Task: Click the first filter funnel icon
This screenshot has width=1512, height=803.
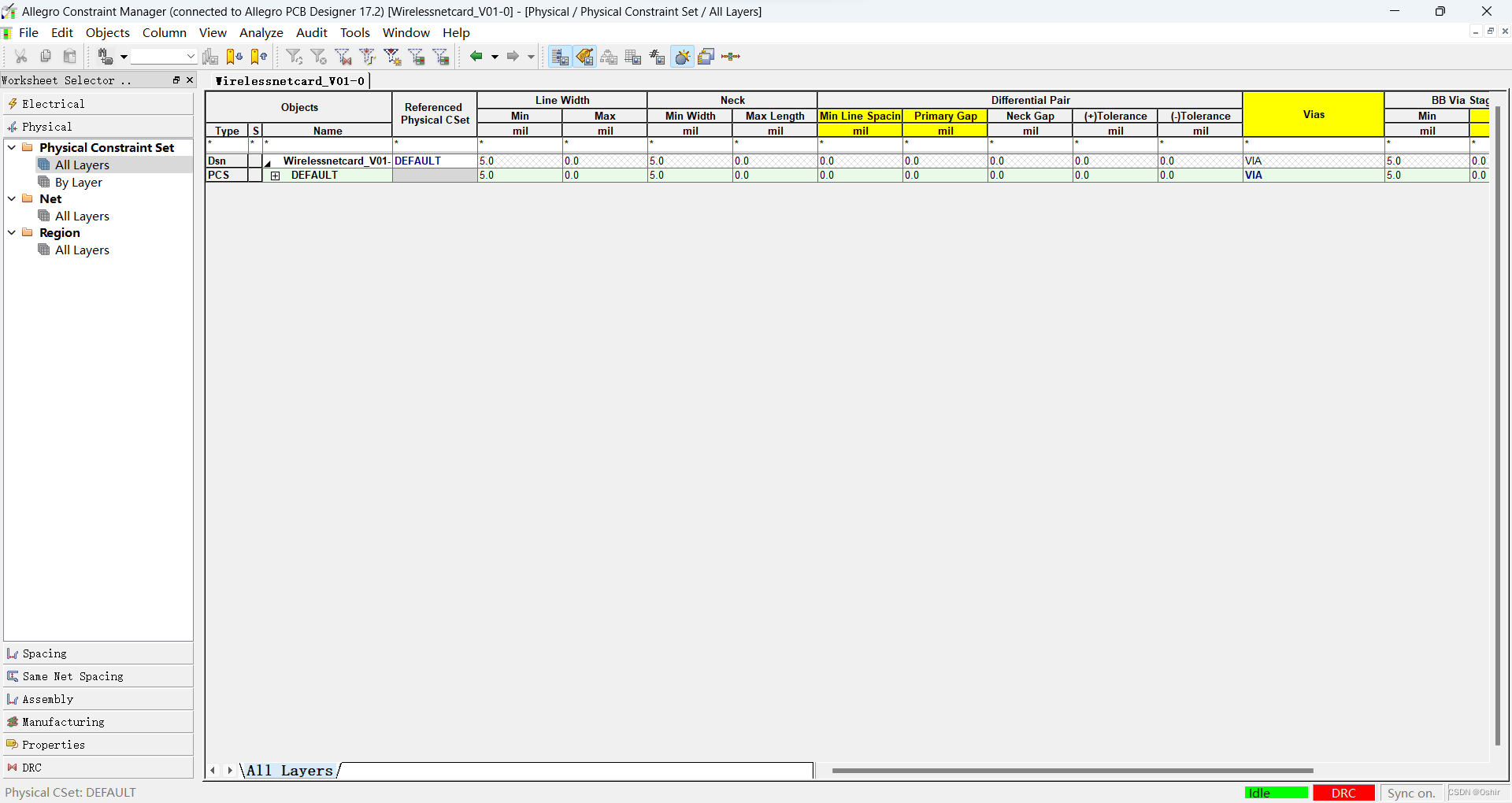Action: (294, 57)
